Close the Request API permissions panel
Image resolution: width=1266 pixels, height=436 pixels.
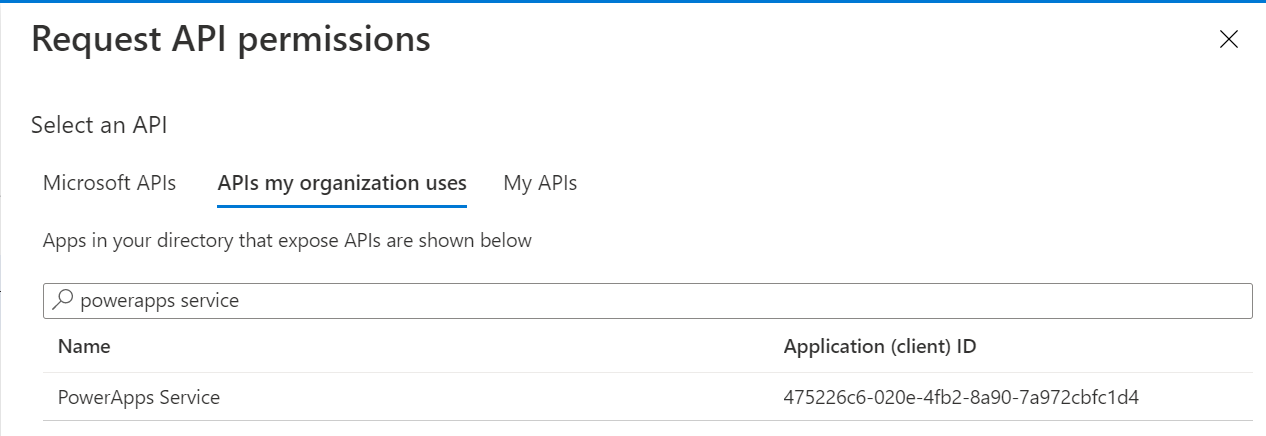coord(1229,40)
